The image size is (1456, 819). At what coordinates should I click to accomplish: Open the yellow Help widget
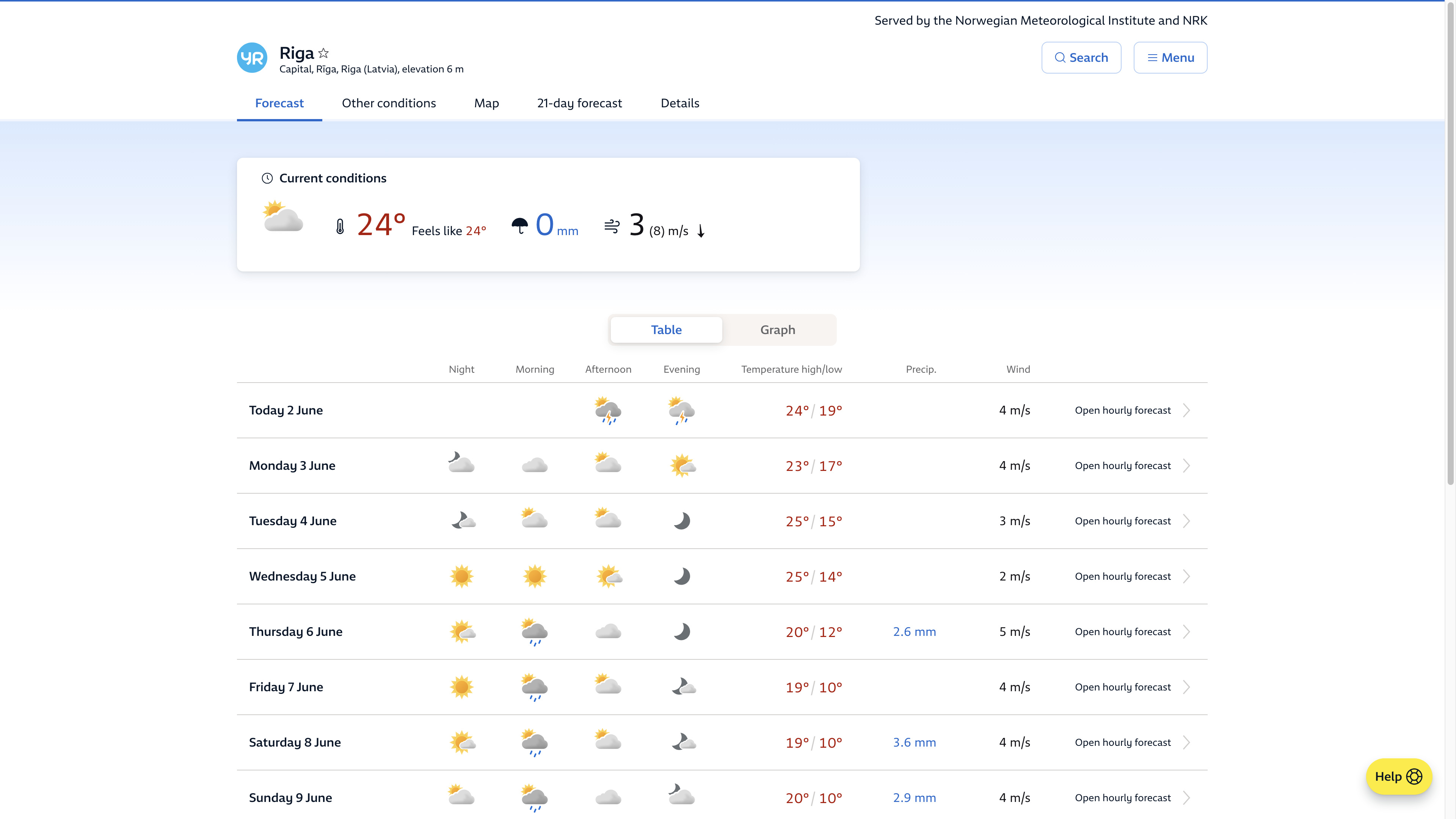tap(1398, 776)
